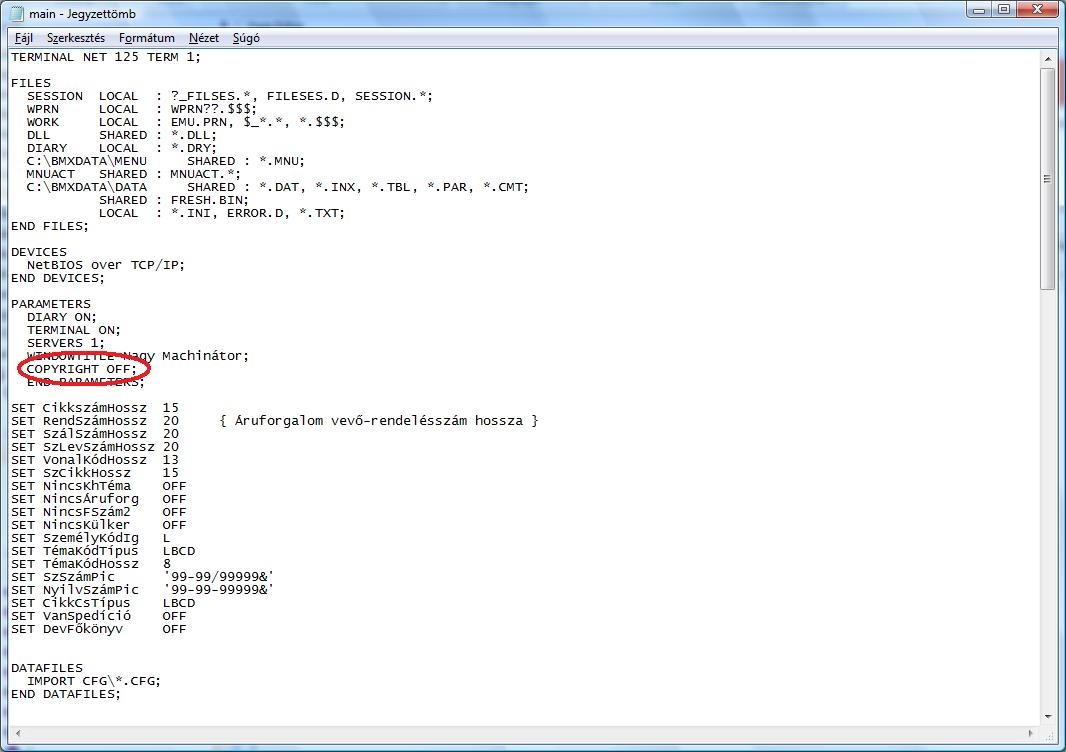
Task: Click the 'SET NyilvSzámPic' line
Action: [142, 589]
